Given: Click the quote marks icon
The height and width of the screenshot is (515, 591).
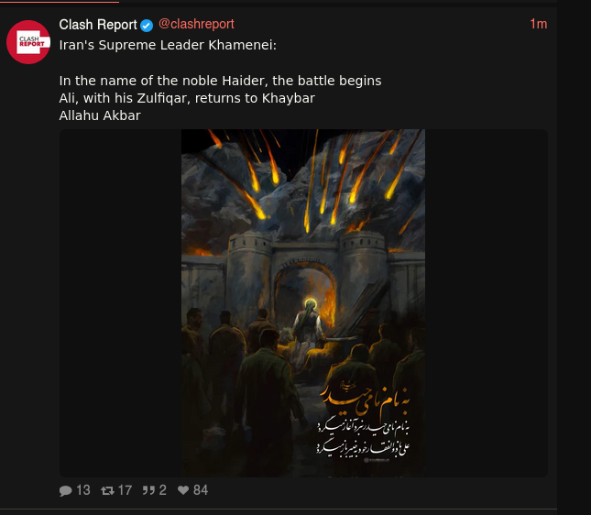Looking at the screenshot, I should click(x=149, y=490).
